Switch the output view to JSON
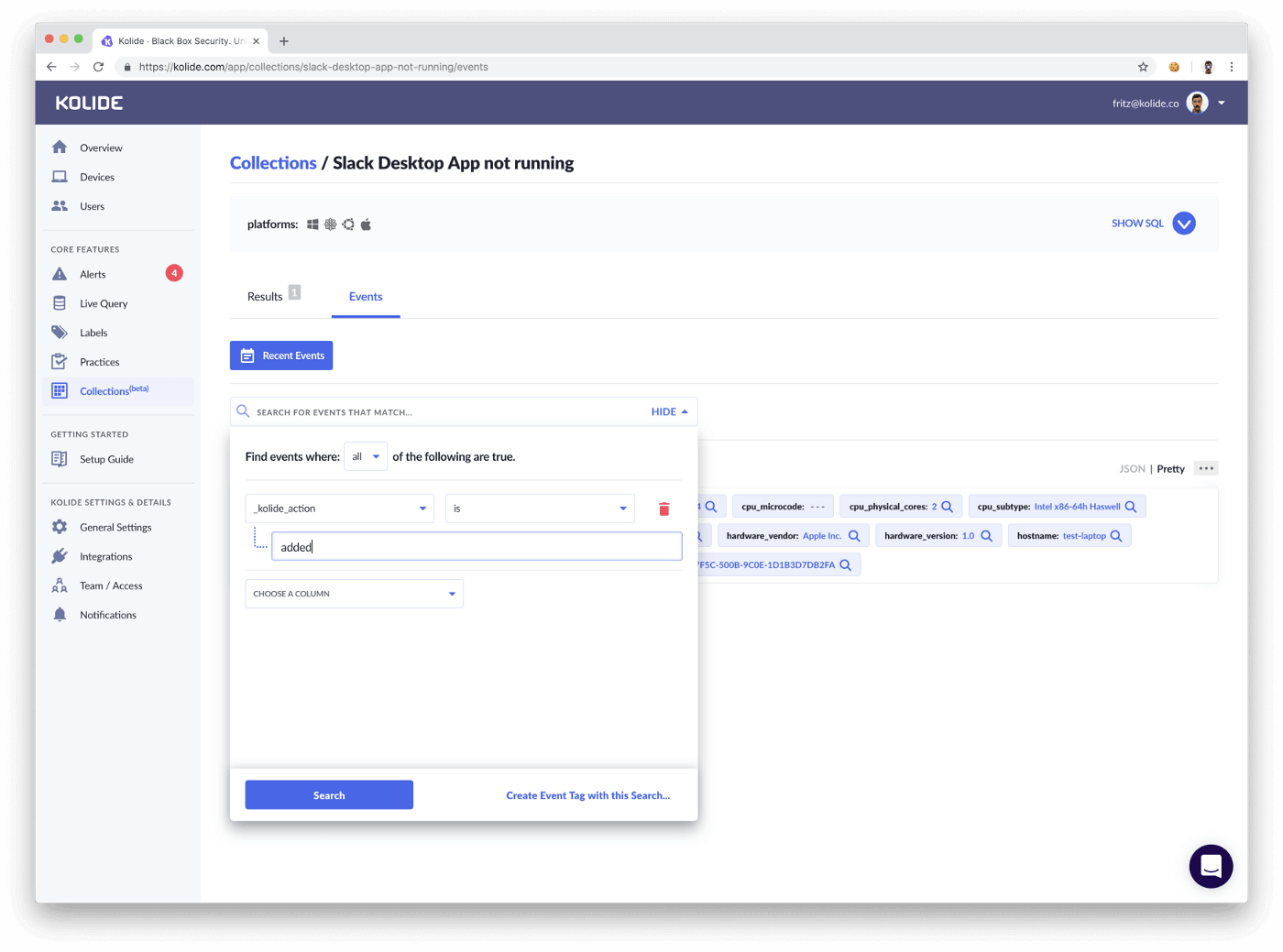The height and width of the screenshot is (952, 1283). [1132, 468]
